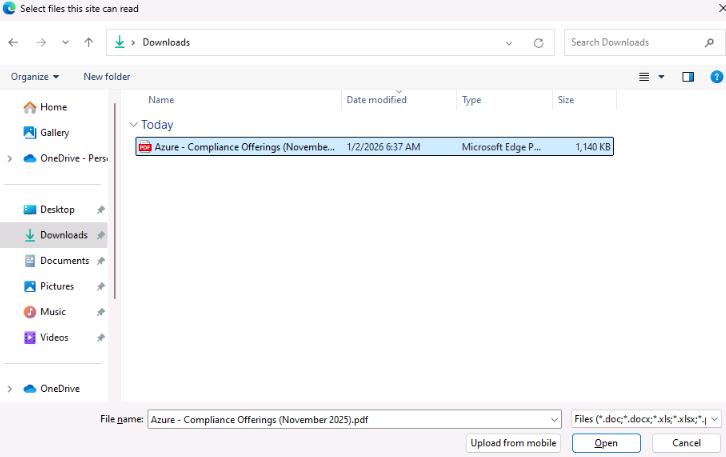Screen dimensions: 726x457
Task: Open the file type filter dropdown
Action: pos(646,419)
